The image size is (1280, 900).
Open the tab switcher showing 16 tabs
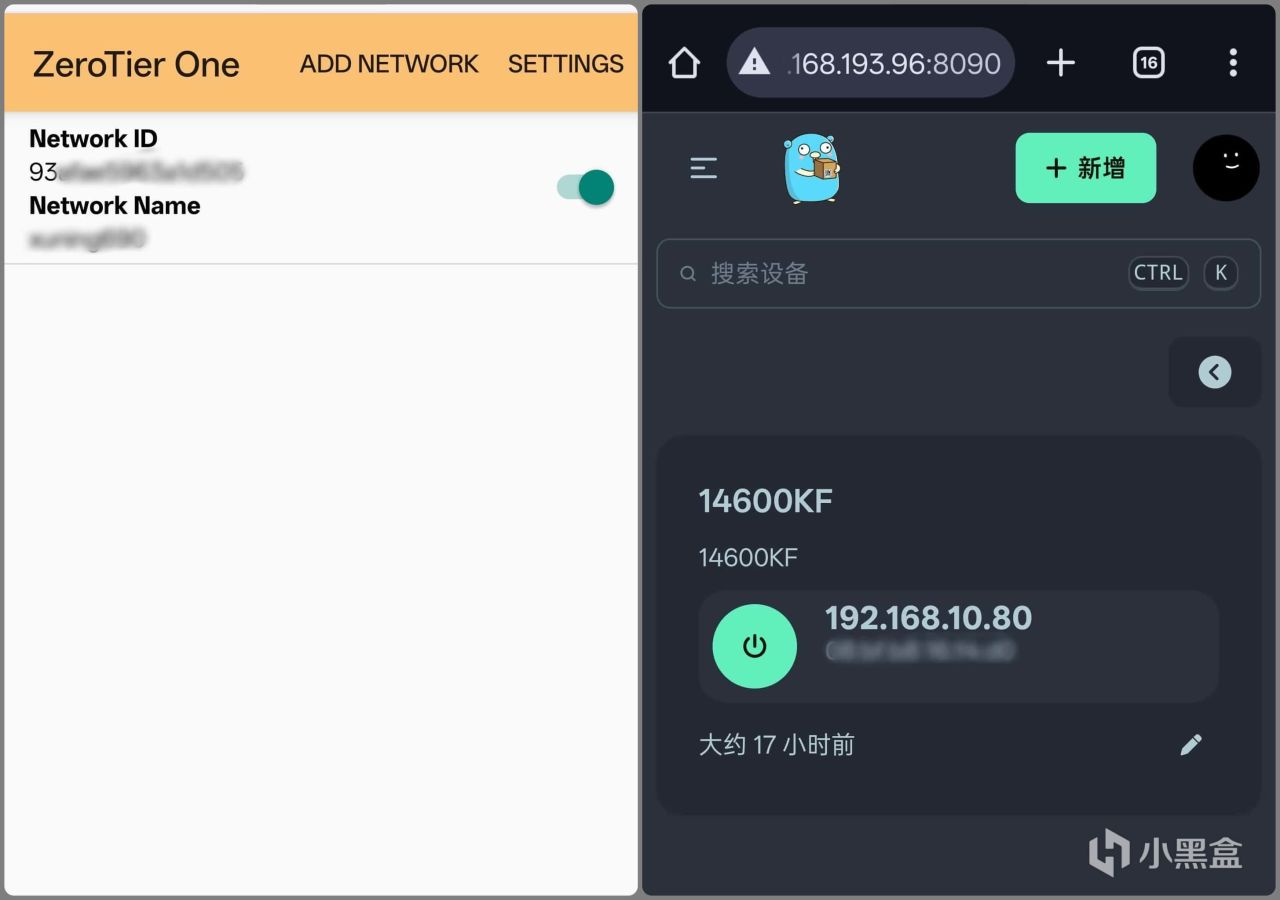[x=1148, y=63]
